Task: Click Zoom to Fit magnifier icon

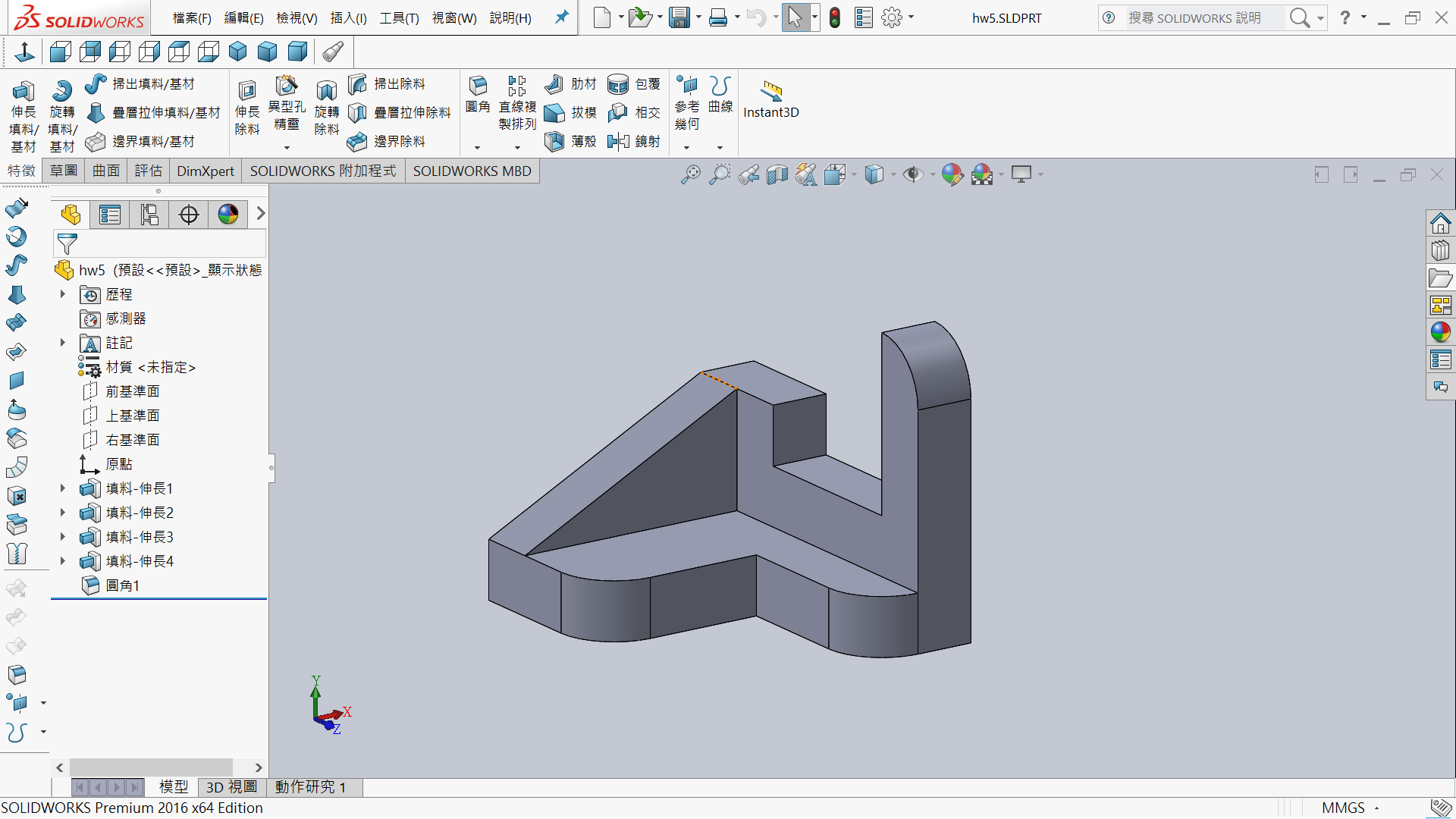Action: click(x=690, y=174)
